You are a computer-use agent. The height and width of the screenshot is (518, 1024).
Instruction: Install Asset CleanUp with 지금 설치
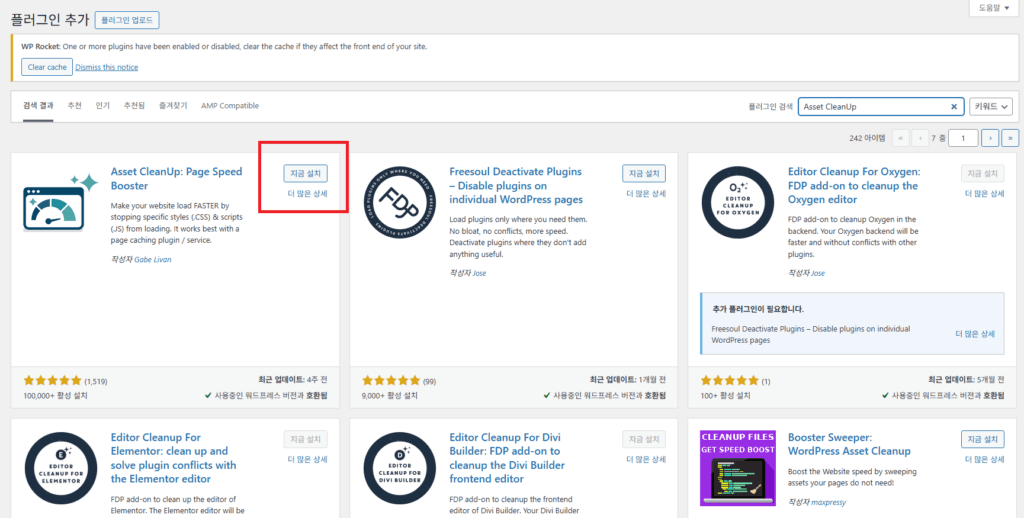coord(306,174)
